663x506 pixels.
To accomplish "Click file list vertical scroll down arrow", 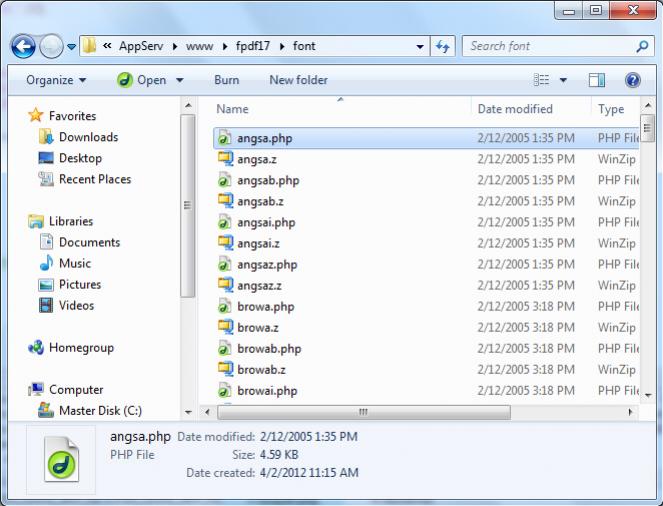I will point(647,395).
